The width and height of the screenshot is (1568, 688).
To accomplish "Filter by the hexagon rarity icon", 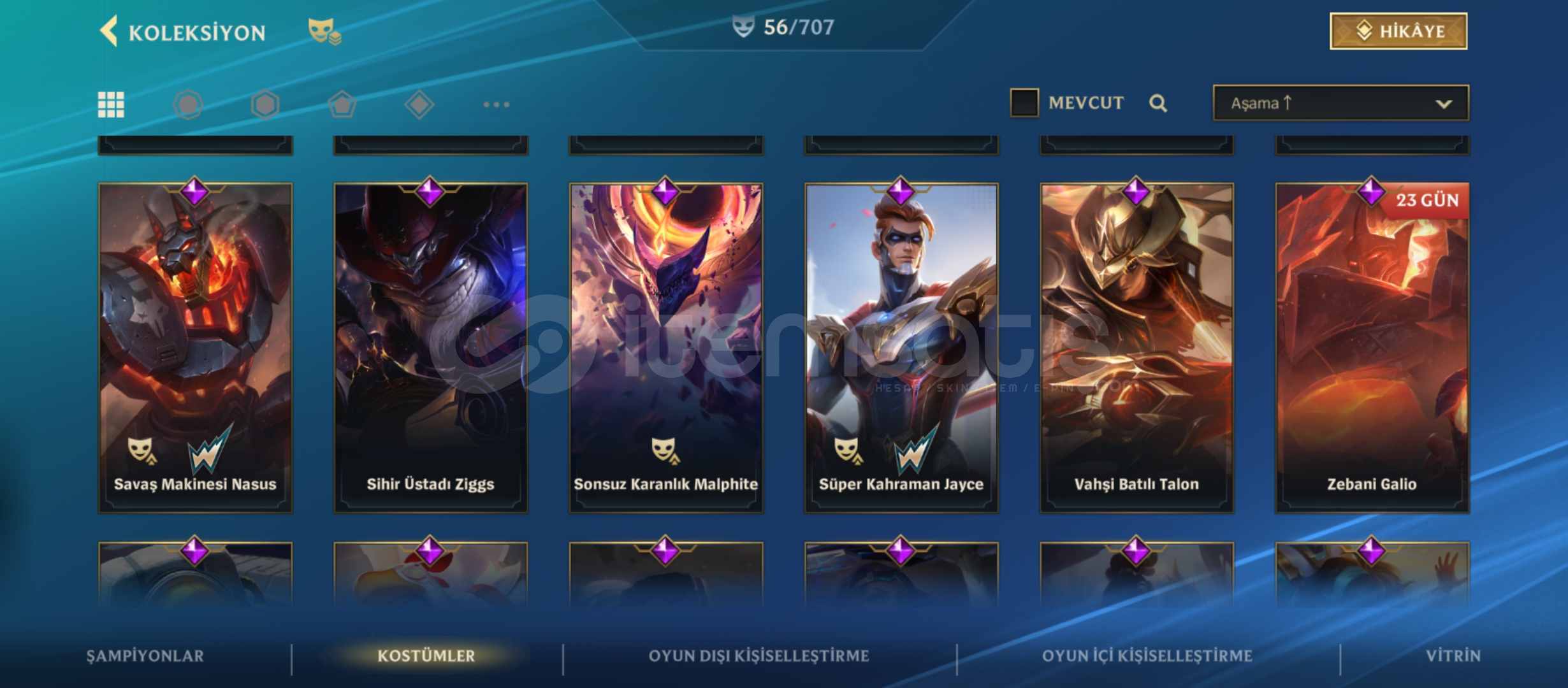I will pos(265,104).
